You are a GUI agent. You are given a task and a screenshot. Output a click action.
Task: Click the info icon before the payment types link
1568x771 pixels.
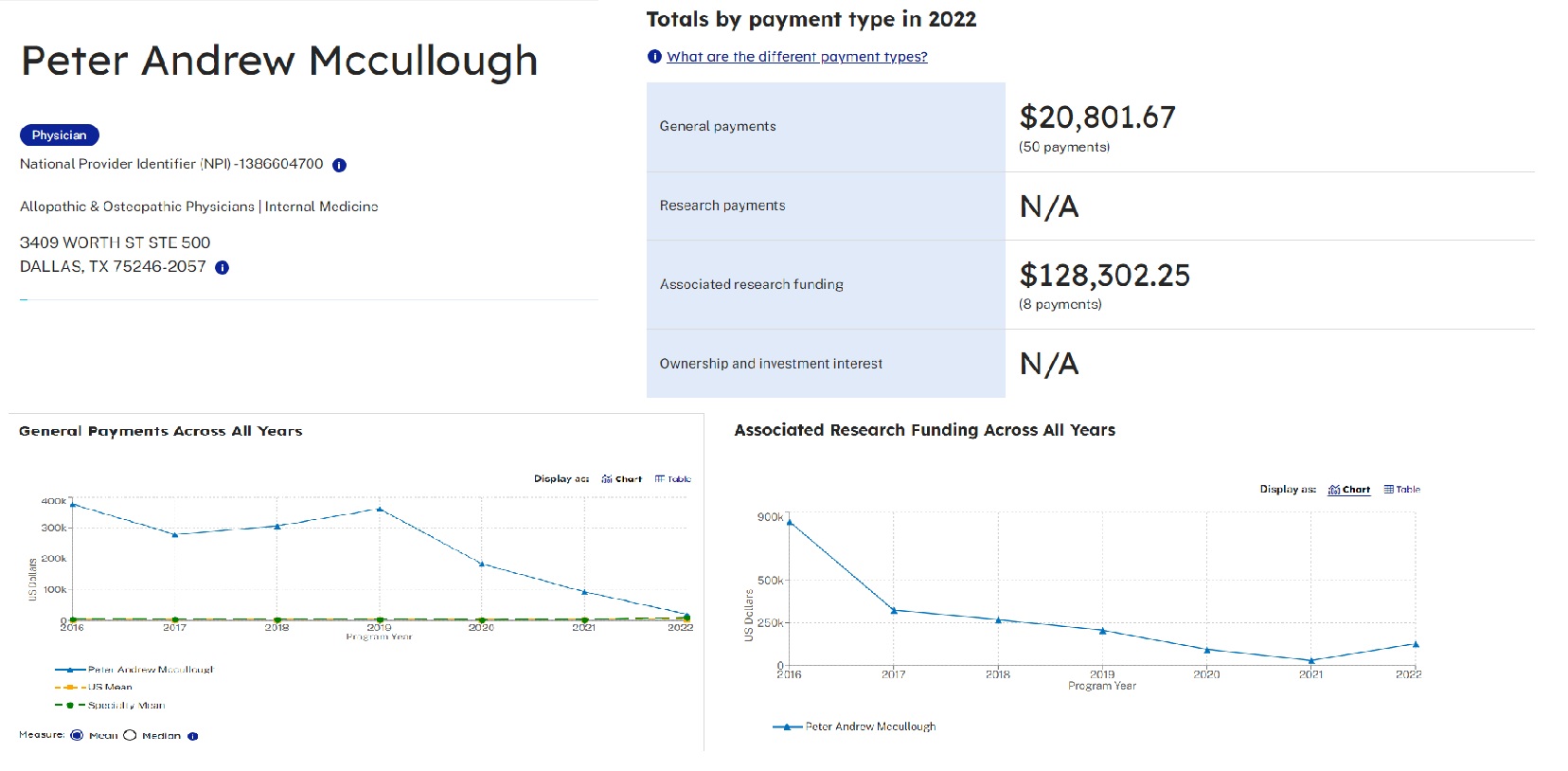click(654, 57)
